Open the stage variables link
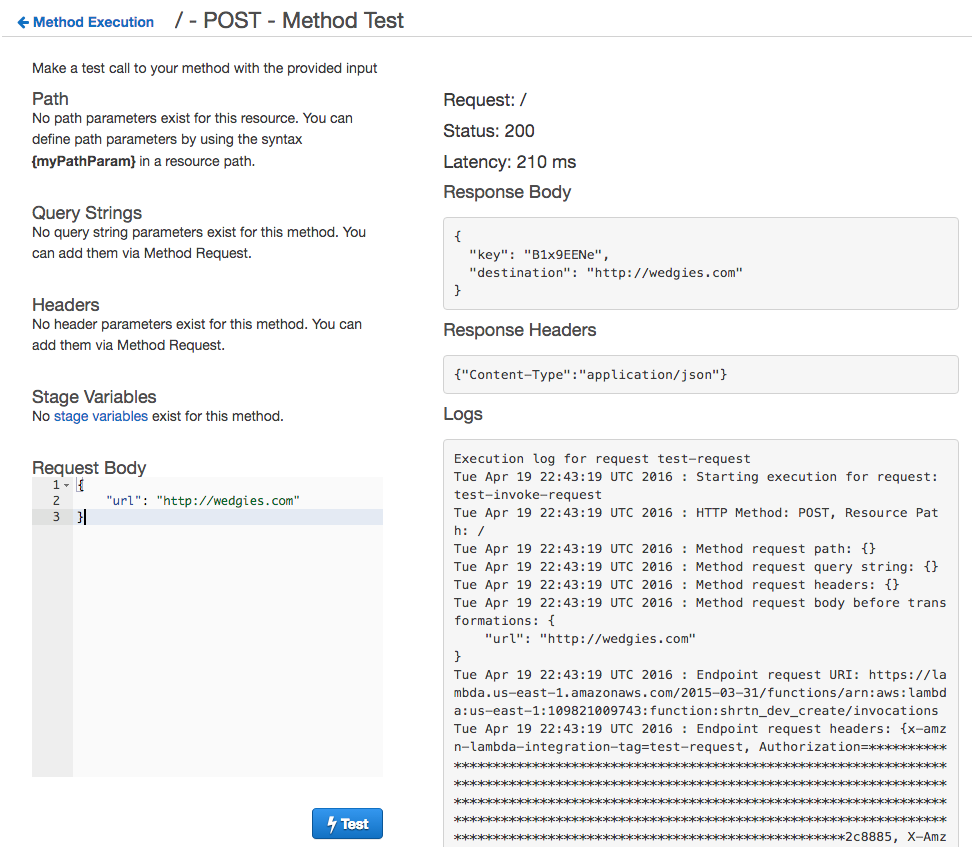972x847 pixels. tap(100, 416)
